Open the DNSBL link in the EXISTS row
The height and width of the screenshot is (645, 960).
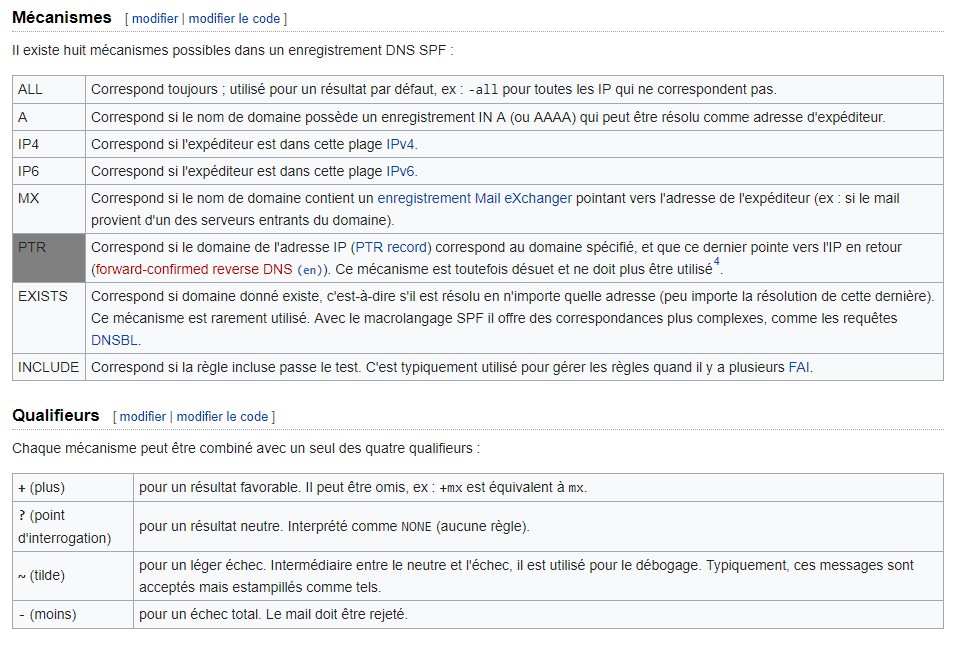coord(115,340)
